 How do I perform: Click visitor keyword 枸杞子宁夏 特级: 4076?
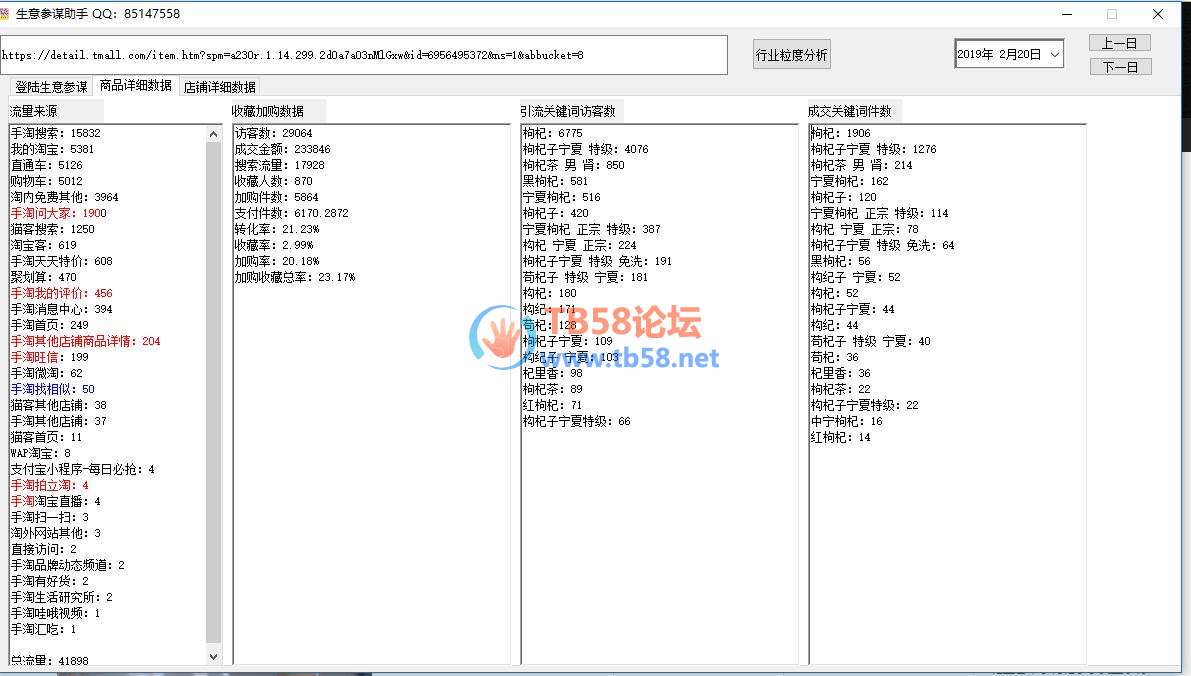pyautogui.click(x=586, y=149)
